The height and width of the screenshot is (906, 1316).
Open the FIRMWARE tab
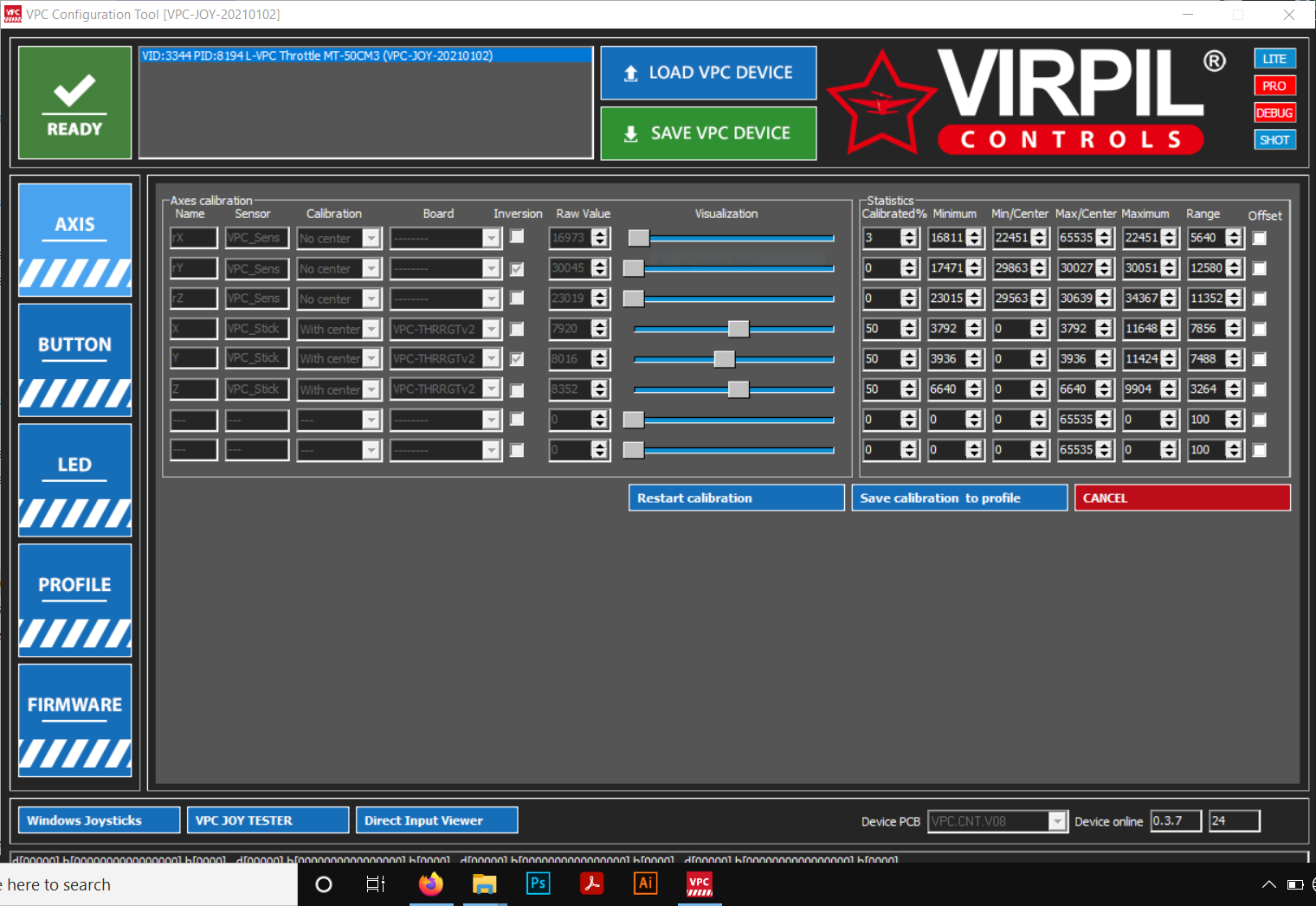click(75, 721)
